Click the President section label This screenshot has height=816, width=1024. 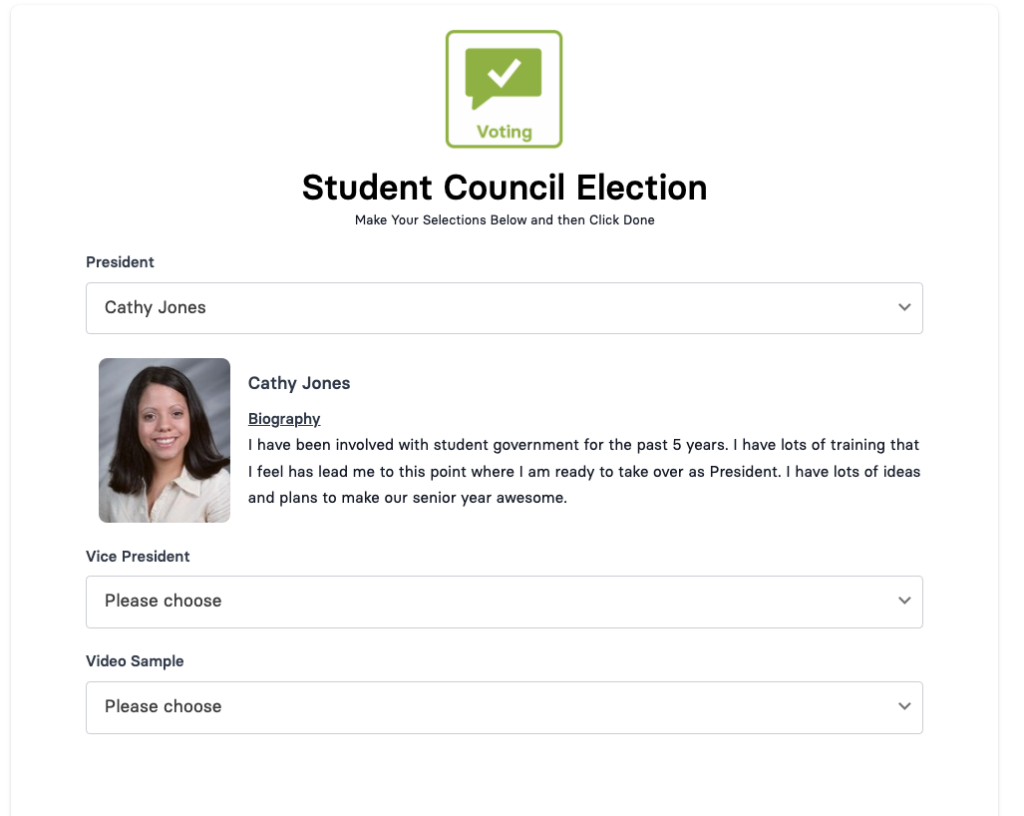point(119,262)
